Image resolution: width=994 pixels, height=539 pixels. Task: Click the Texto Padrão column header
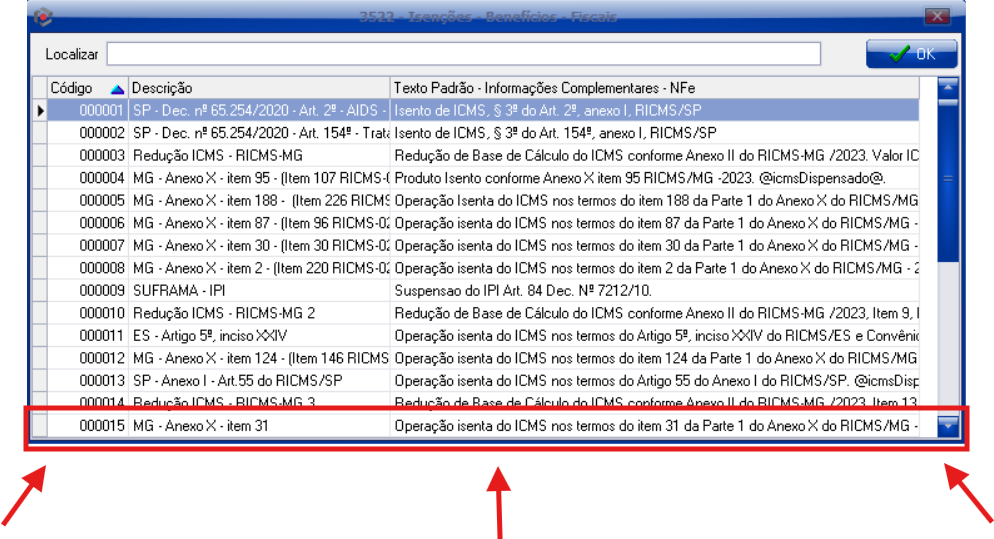(x=660, y=89)
